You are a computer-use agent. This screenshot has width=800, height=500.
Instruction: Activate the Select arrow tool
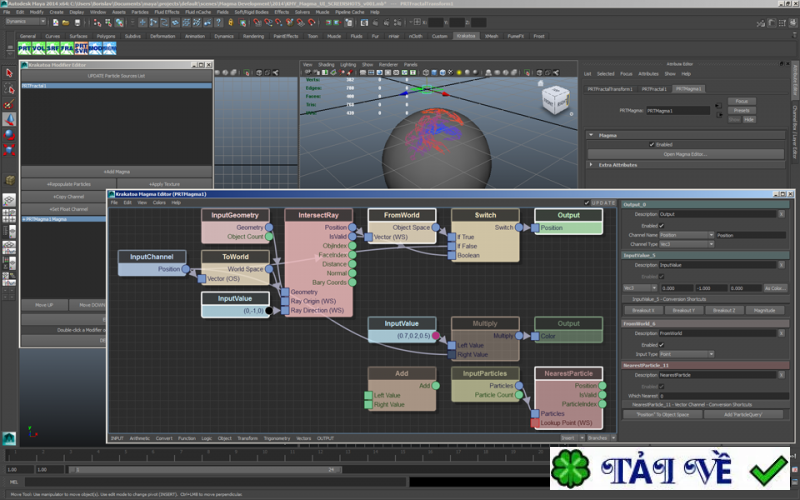point(10,74)
